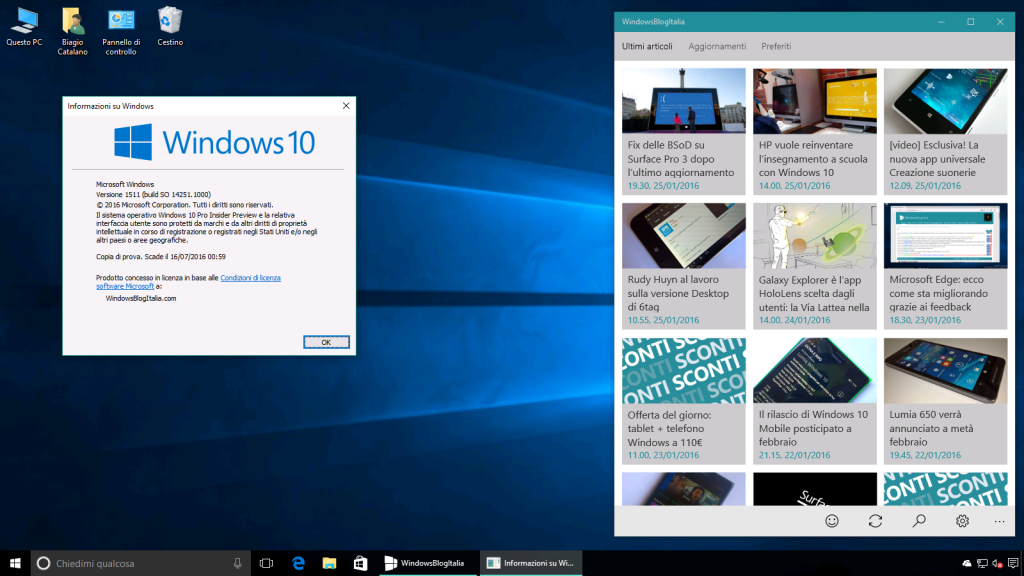Screen dimensions: 1024x576
Task: Refresh the article feed in WindowsBlogItalia
Action: pos(874,521)
